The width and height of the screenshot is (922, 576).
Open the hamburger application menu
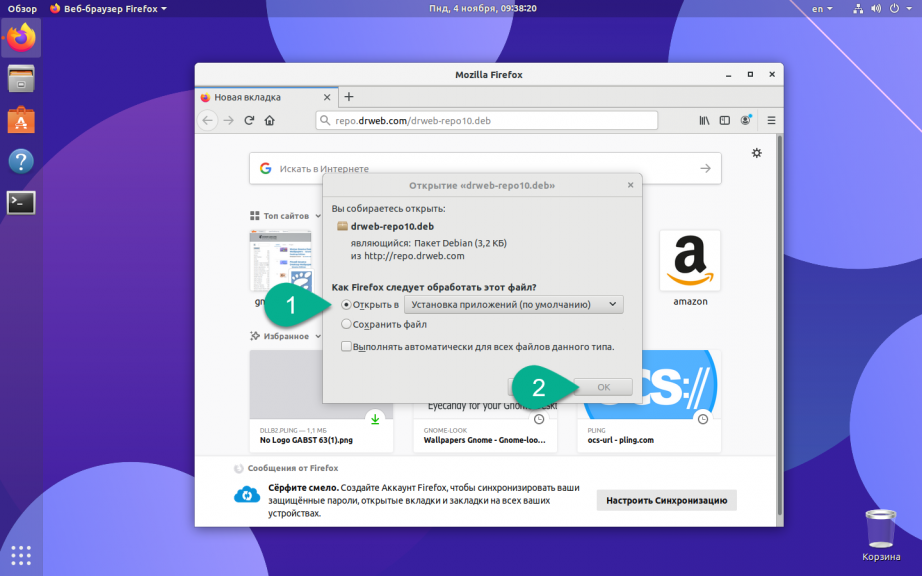click(x=771, y=120)
